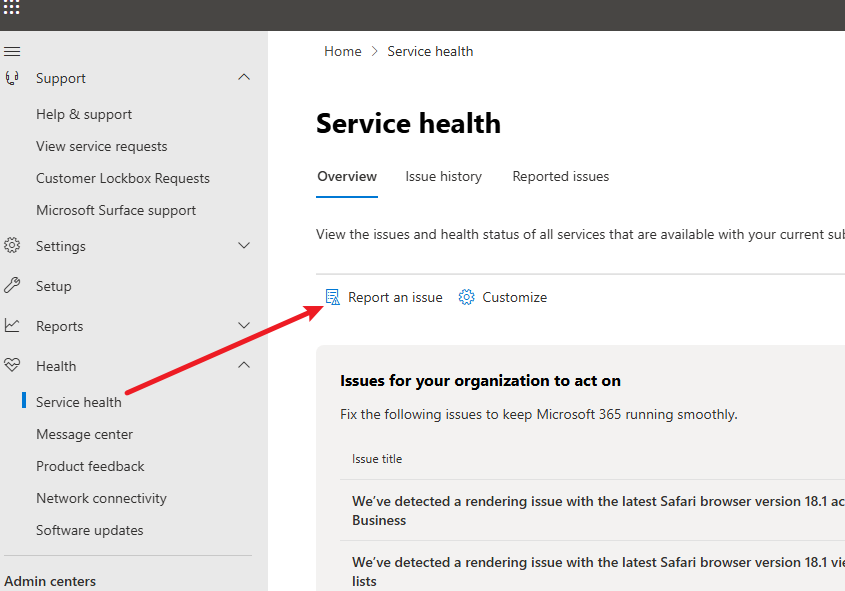The height and width of the screenshot is (591, 845).
Task: Collapse the Health section chevron
Action: tap(244, 365)
